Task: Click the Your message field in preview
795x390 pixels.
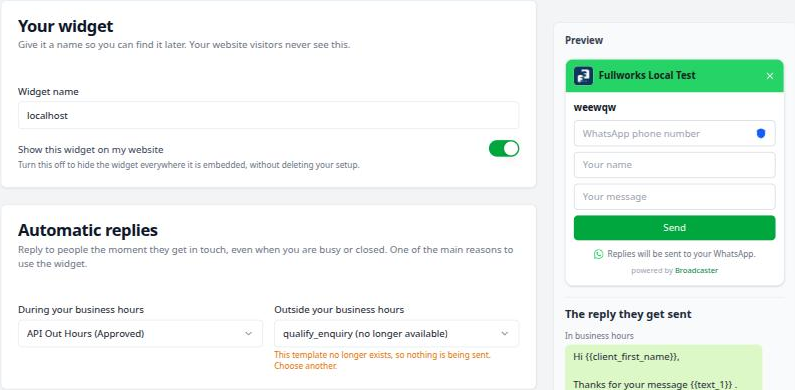Action: 674,197
